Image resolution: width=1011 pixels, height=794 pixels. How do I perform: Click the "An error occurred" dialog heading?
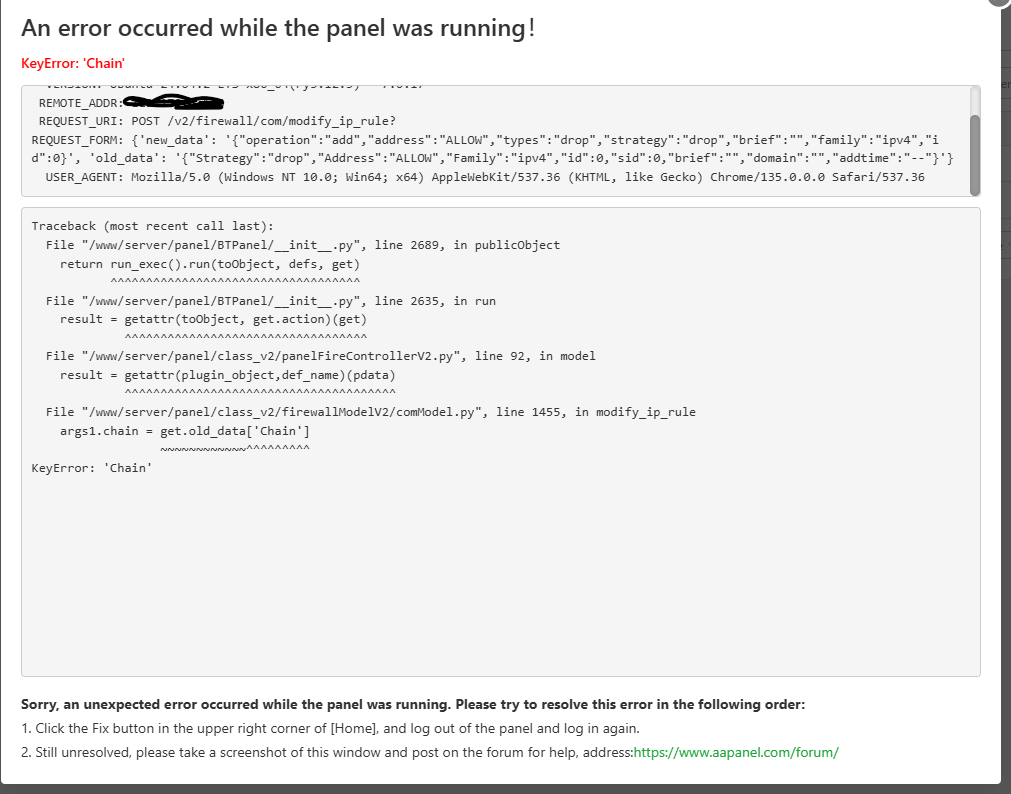coord(278,28)
